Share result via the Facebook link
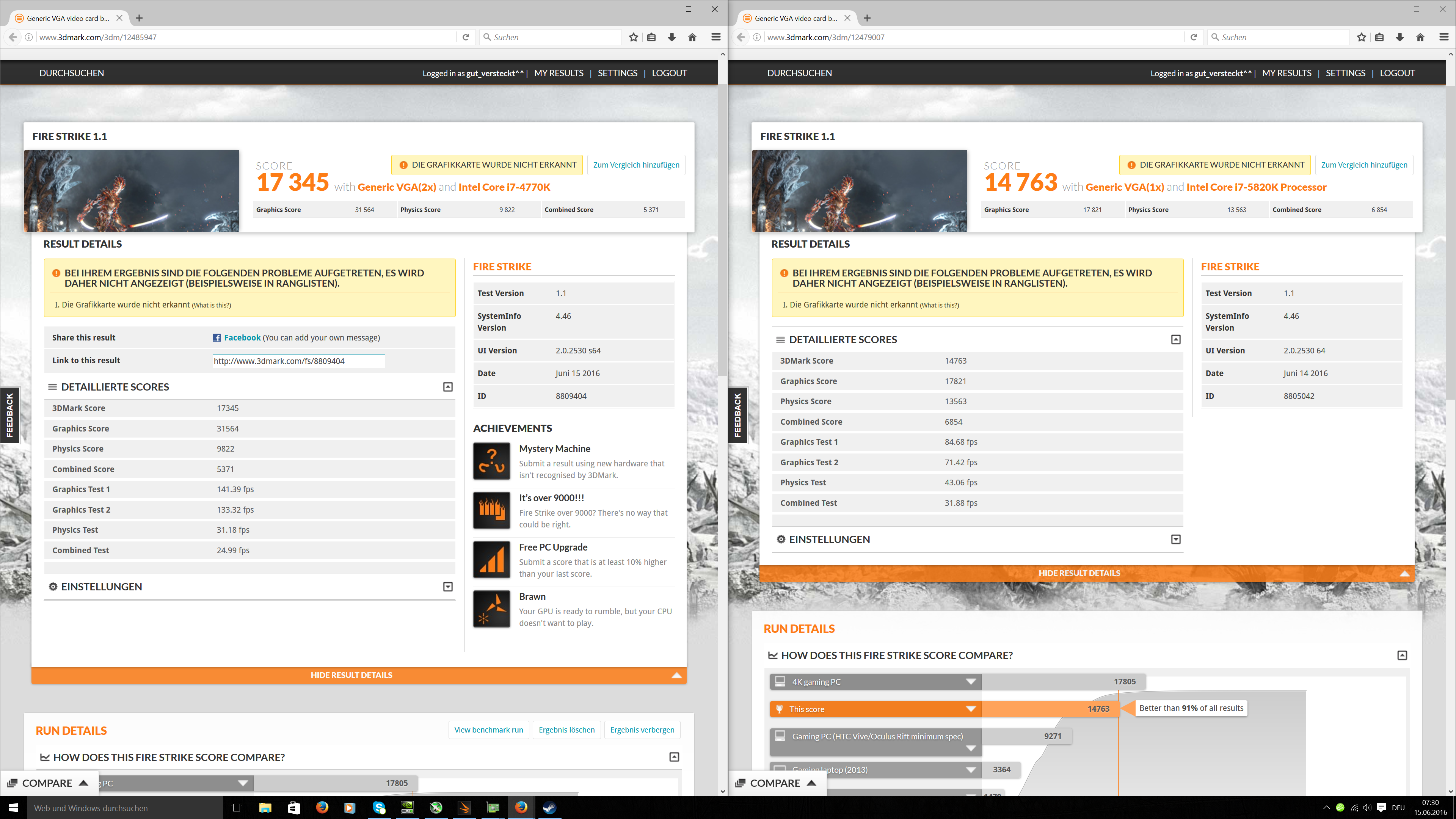Viewport: 1456px width, 819px height. (243, 337)
